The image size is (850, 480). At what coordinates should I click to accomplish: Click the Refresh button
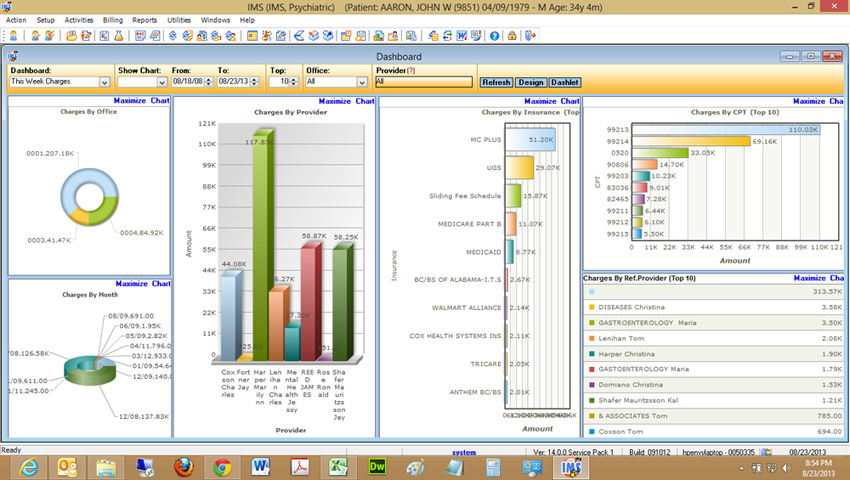coord(496,82)
